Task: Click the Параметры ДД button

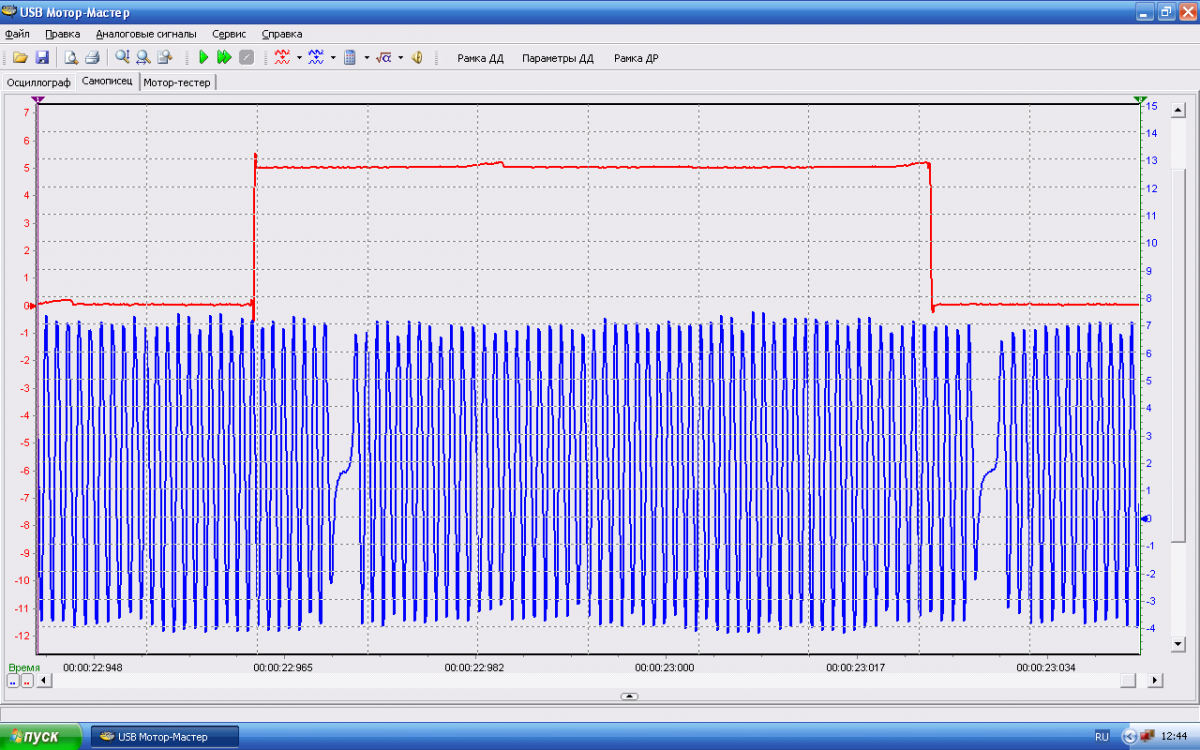Action: (557, 58)
